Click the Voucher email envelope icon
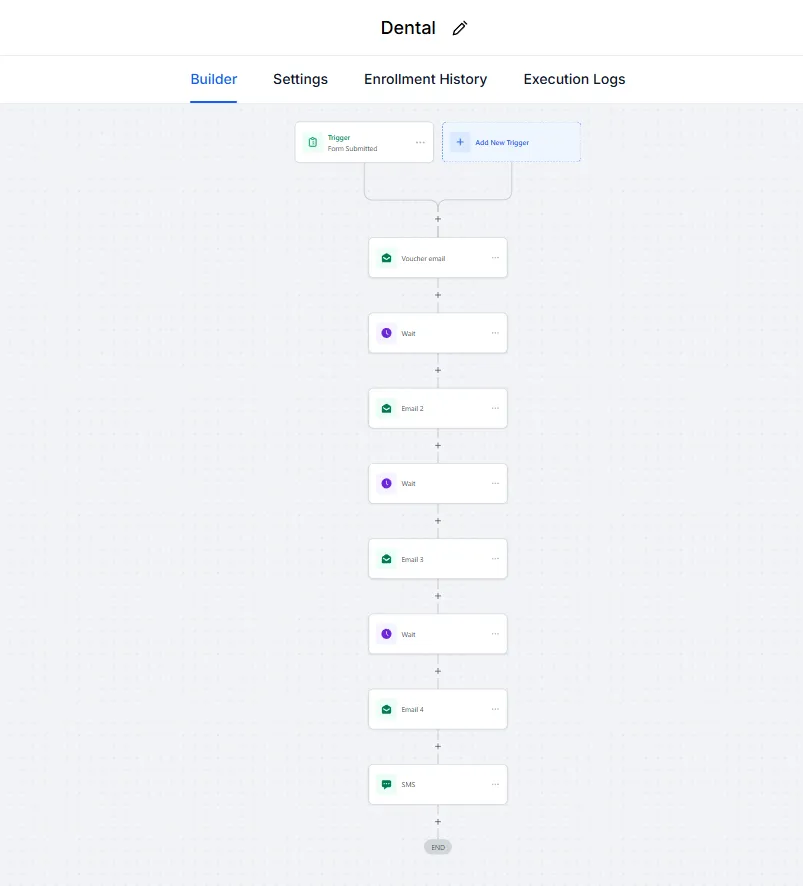 386,258
